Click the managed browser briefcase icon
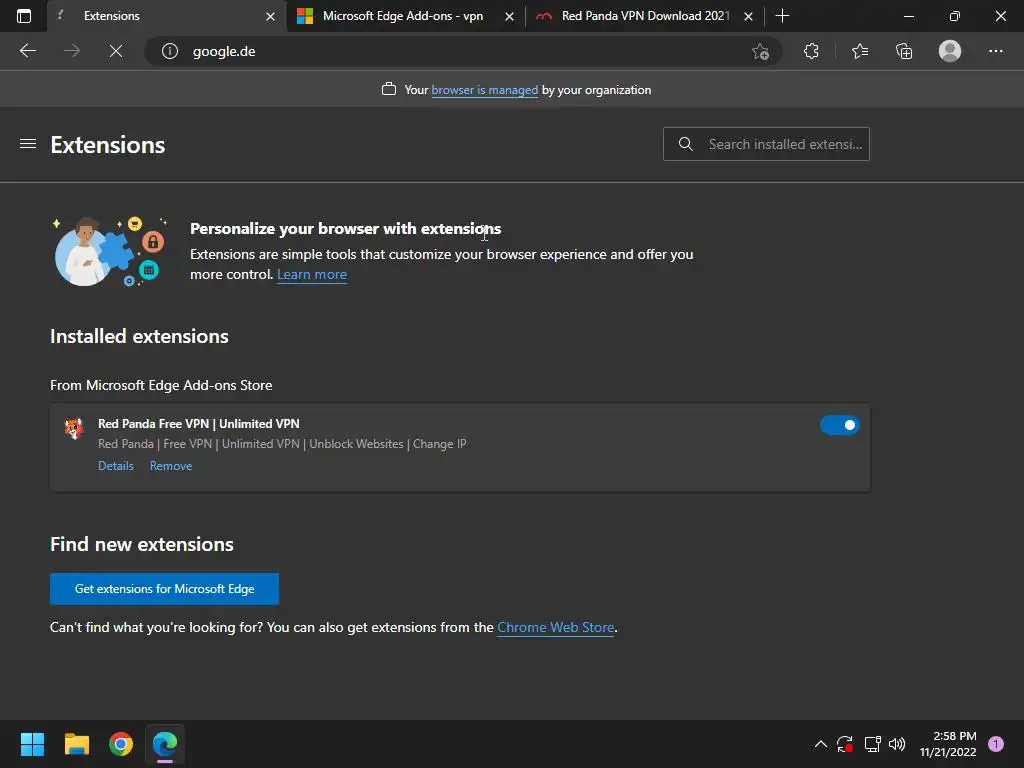This screenshot has height=768, width=1024. [389, 89]
